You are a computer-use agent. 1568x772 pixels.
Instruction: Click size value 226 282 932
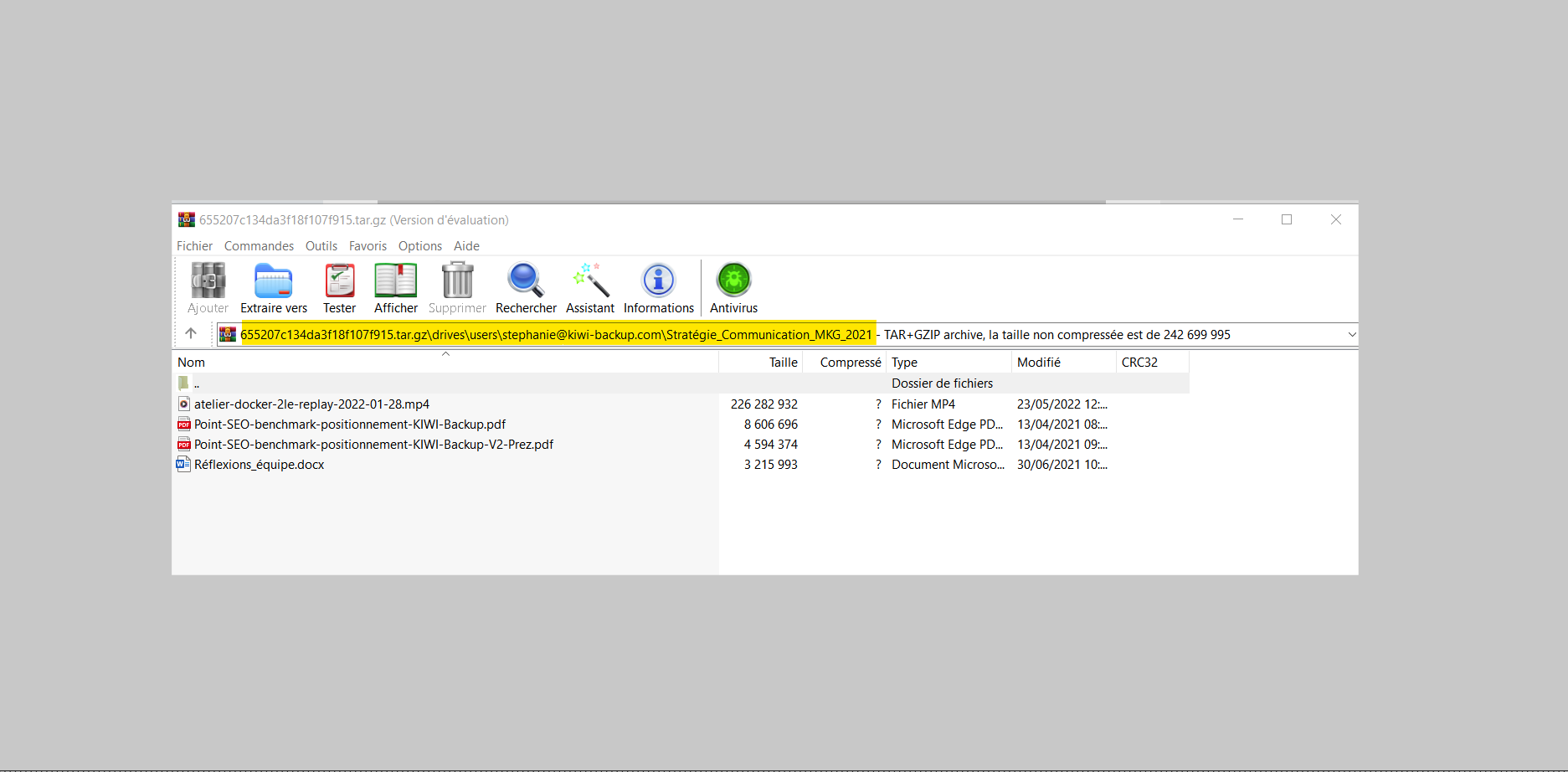764,404
